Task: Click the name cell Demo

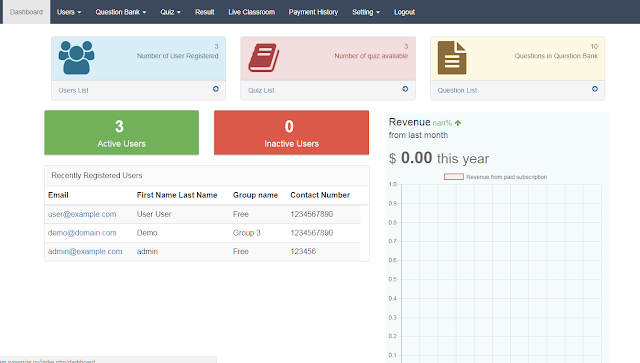Action: pos(147,233)
